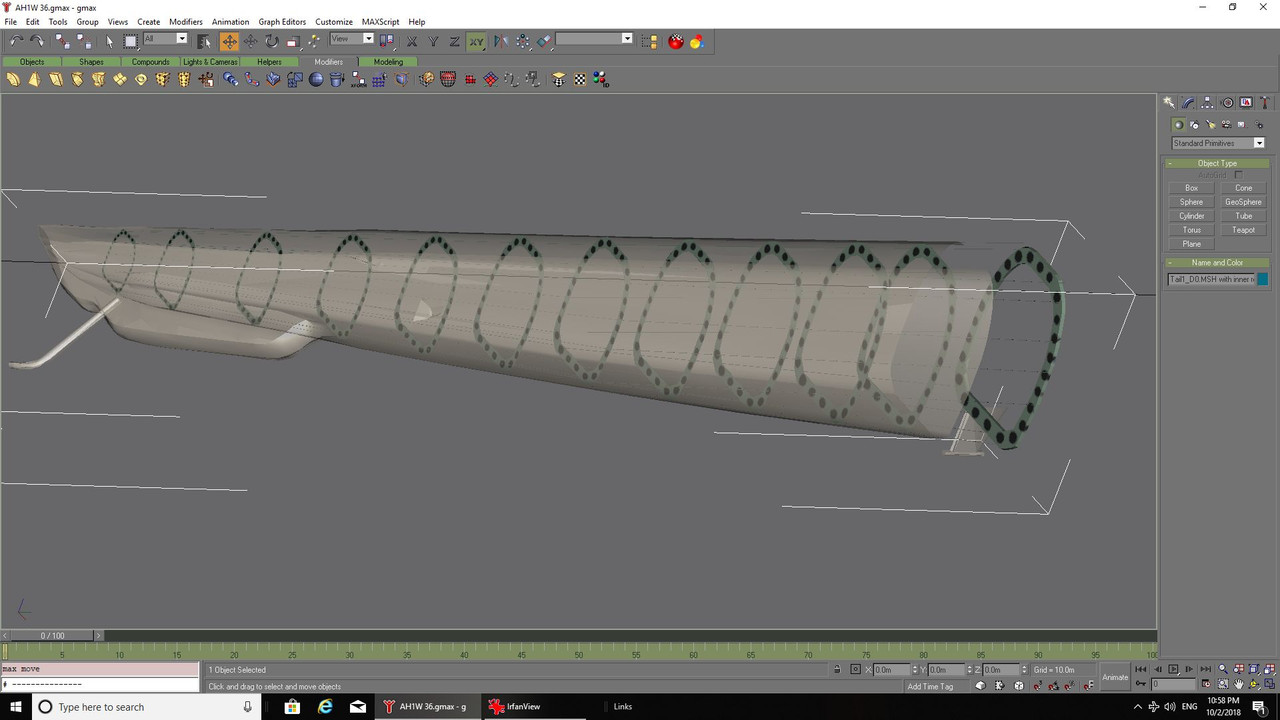Click the Key Mode toggle icon
This screenshot has width=1280, height=720.
1140,685
